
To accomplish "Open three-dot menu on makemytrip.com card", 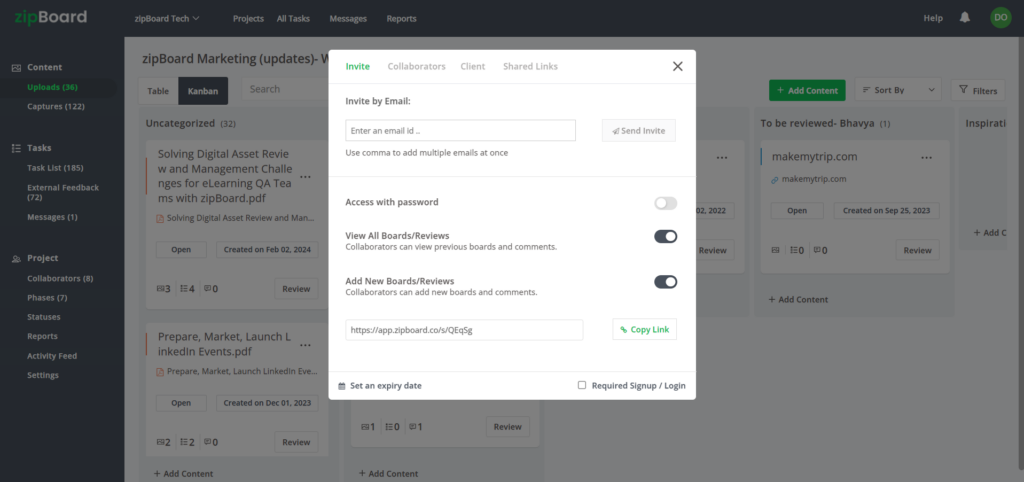I will pyautogui.click(x=927, y=158).
